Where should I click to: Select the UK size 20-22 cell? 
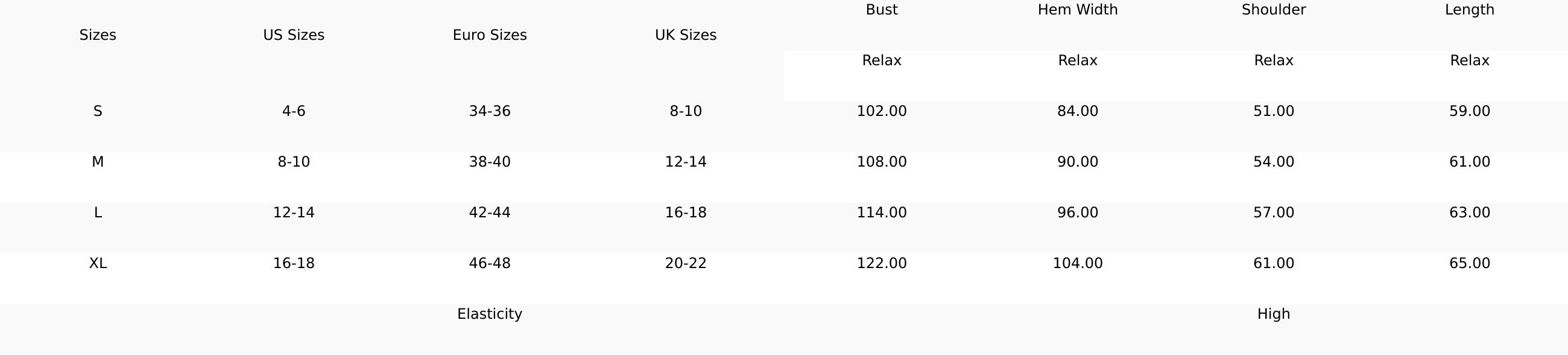click(x=685, y=263)
